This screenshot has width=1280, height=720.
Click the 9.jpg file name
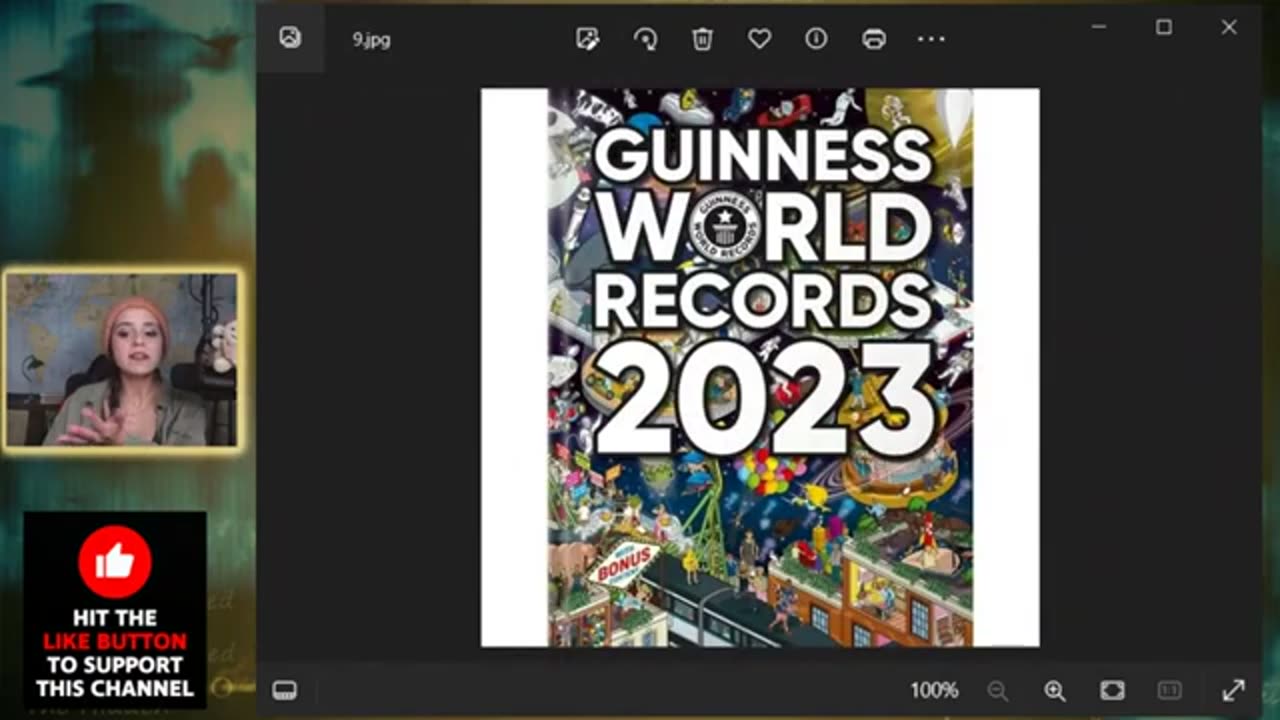(x=371, y=40)
